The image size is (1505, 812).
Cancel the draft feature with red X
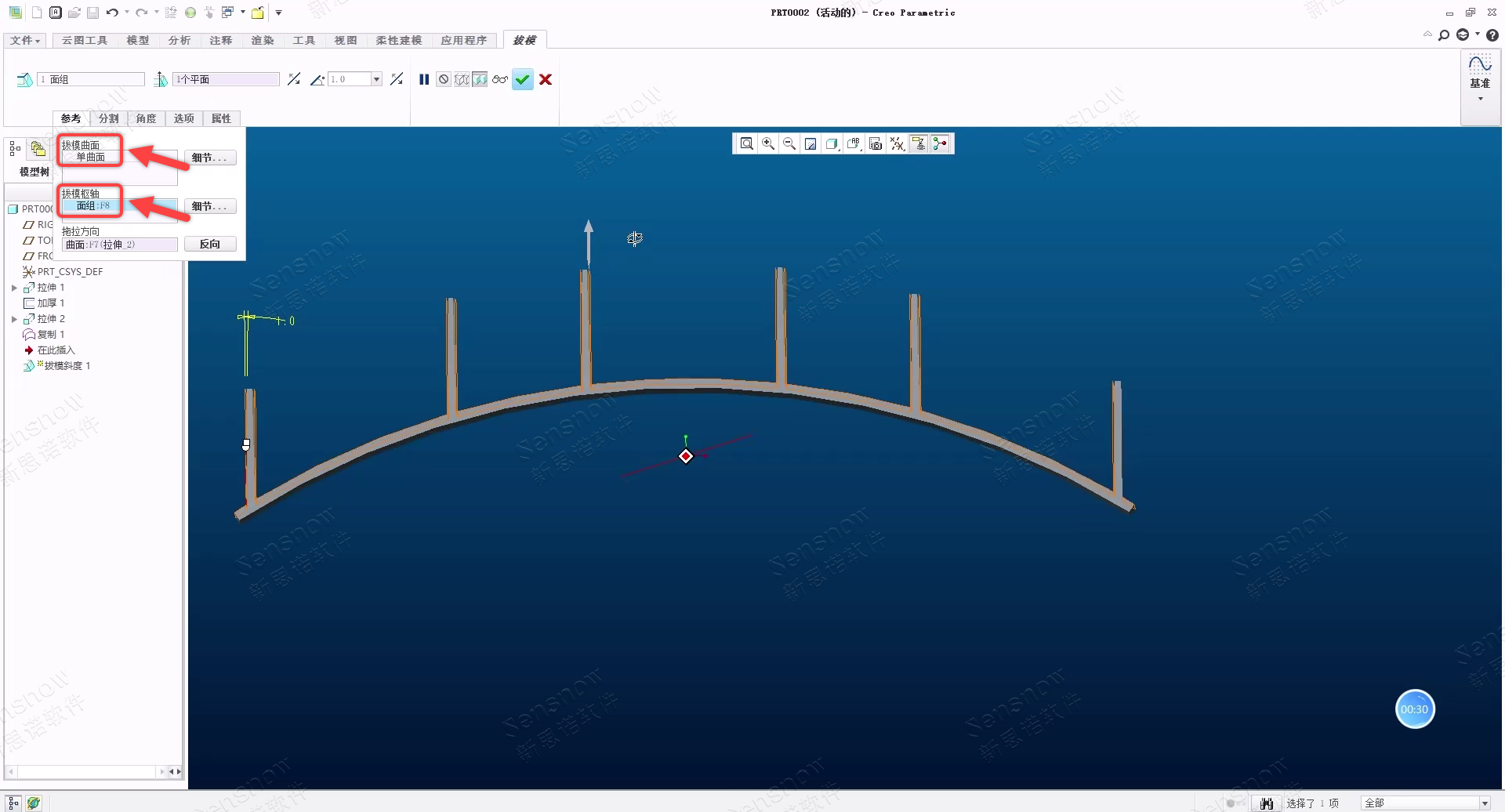pos(546,79)
